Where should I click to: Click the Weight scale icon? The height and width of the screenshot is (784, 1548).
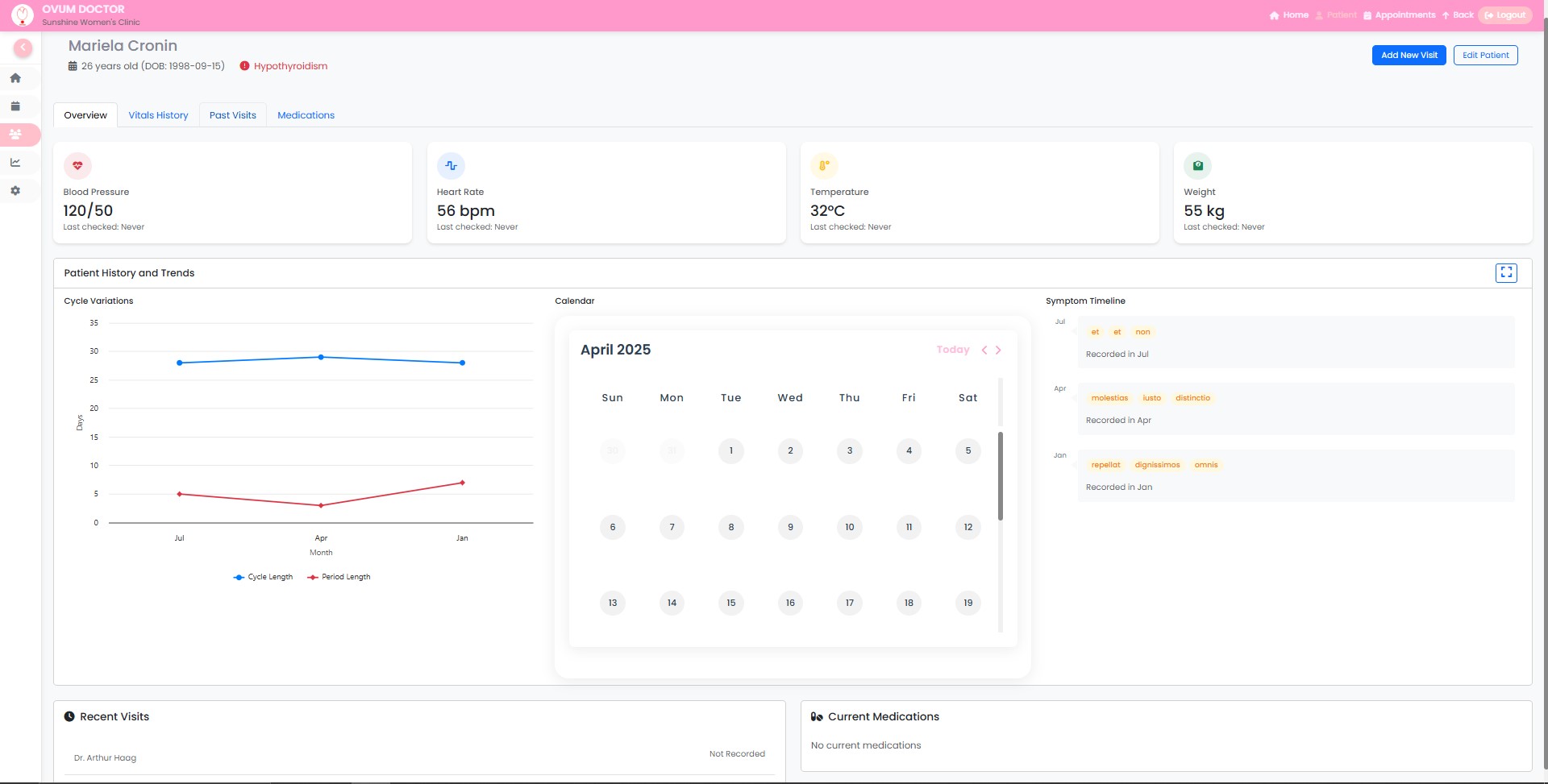pyautogui.click(x=1198, y=165)
